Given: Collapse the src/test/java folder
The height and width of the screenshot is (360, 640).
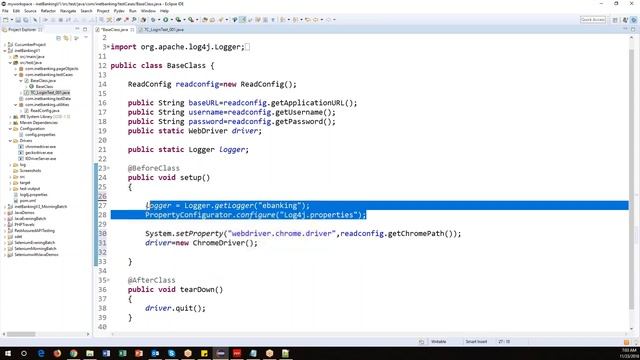Looking at the screenshot, I should [x=11, y=62].
